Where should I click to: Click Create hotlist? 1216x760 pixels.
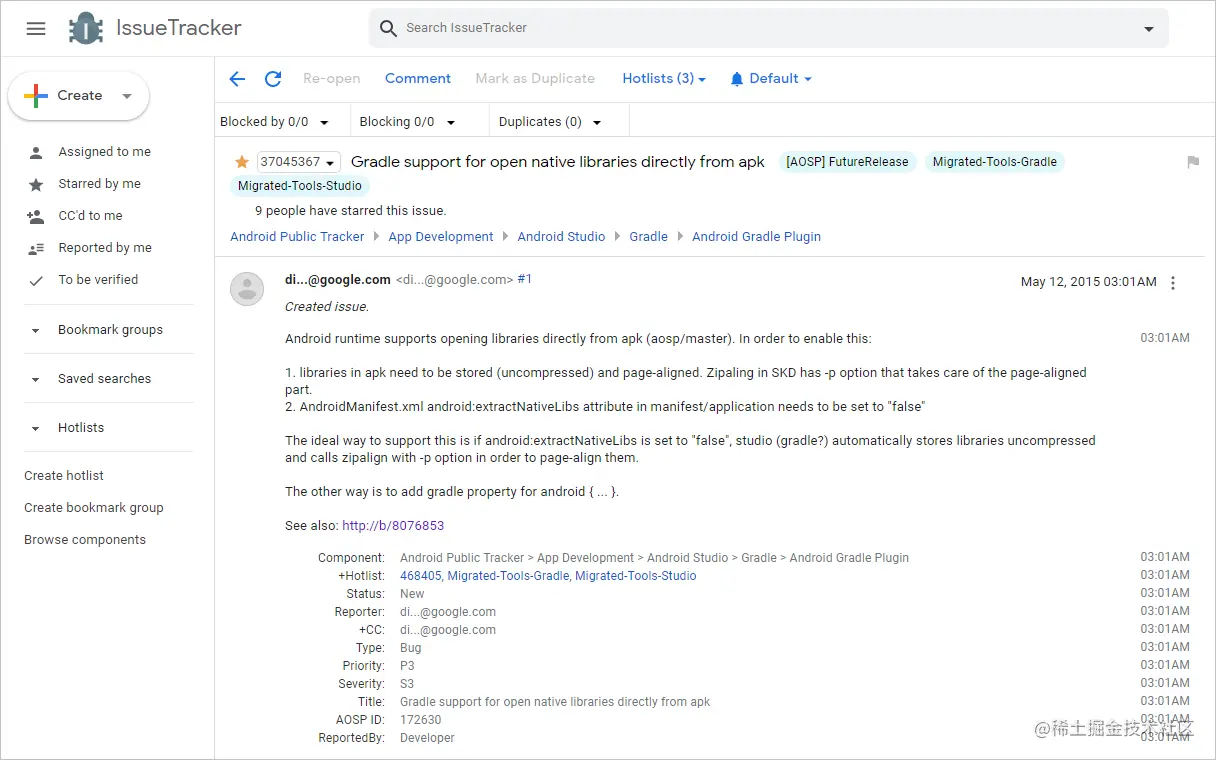[x=64, y=476]
